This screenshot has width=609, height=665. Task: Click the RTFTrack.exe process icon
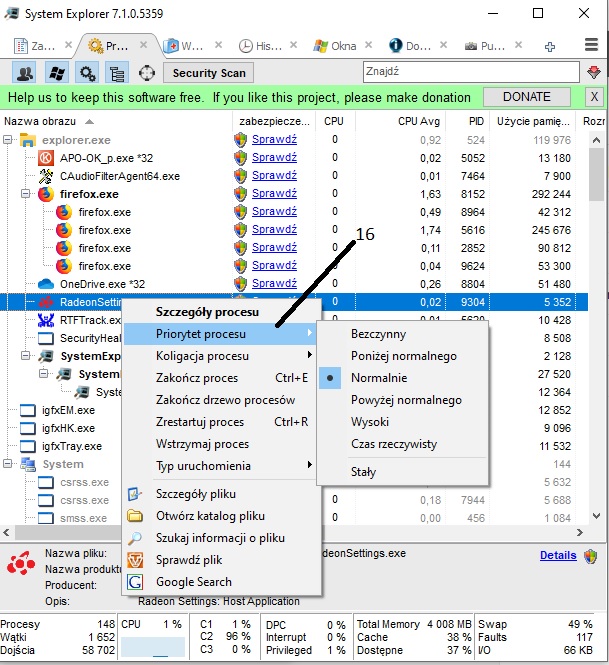[46, 320]
